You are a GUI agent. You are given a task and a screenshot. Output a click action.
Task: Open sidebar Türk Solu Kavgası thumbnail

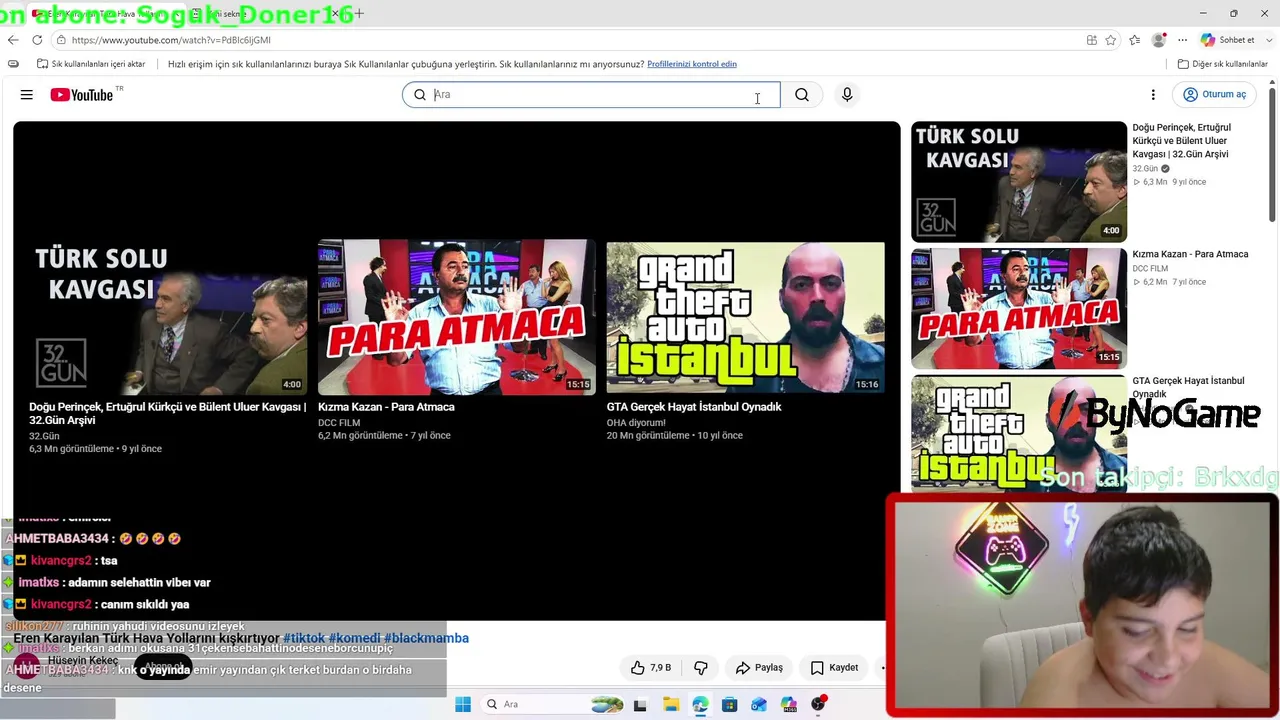[1019, 182]
